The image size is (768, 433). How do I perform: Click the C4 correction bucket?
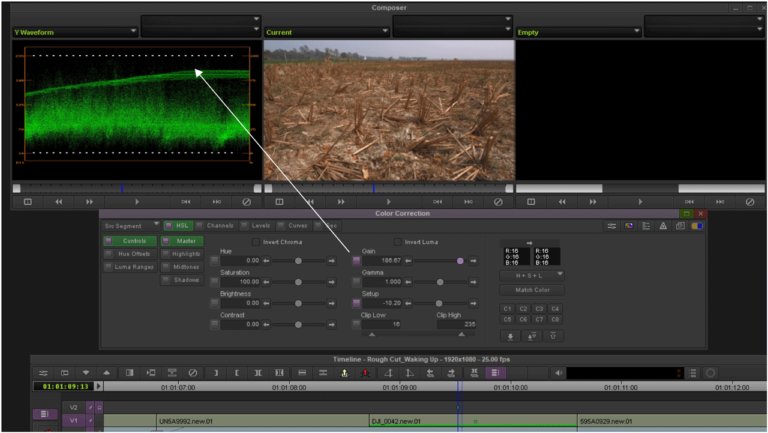coord(555,309)
